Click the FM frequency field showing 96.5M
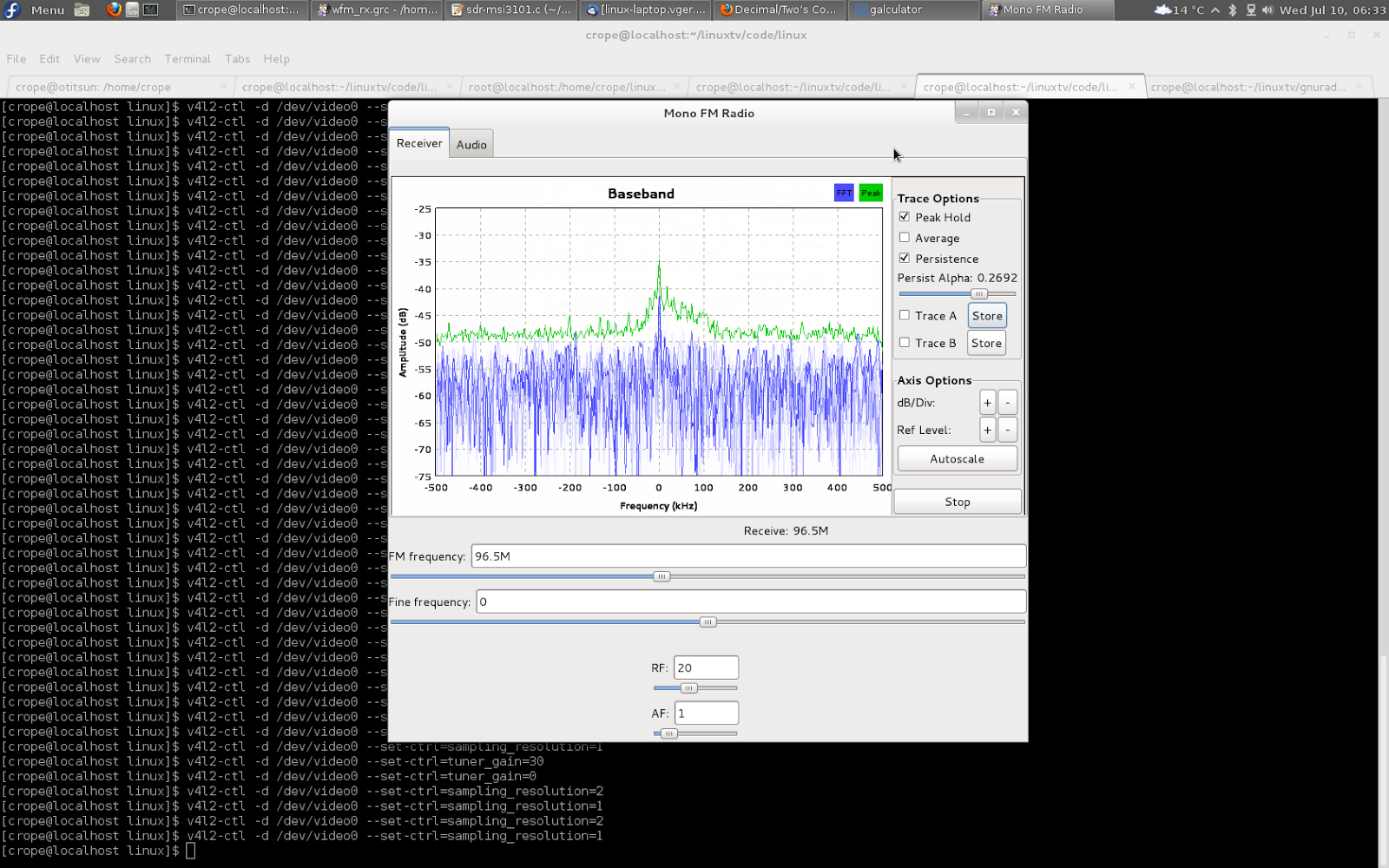 749,556
